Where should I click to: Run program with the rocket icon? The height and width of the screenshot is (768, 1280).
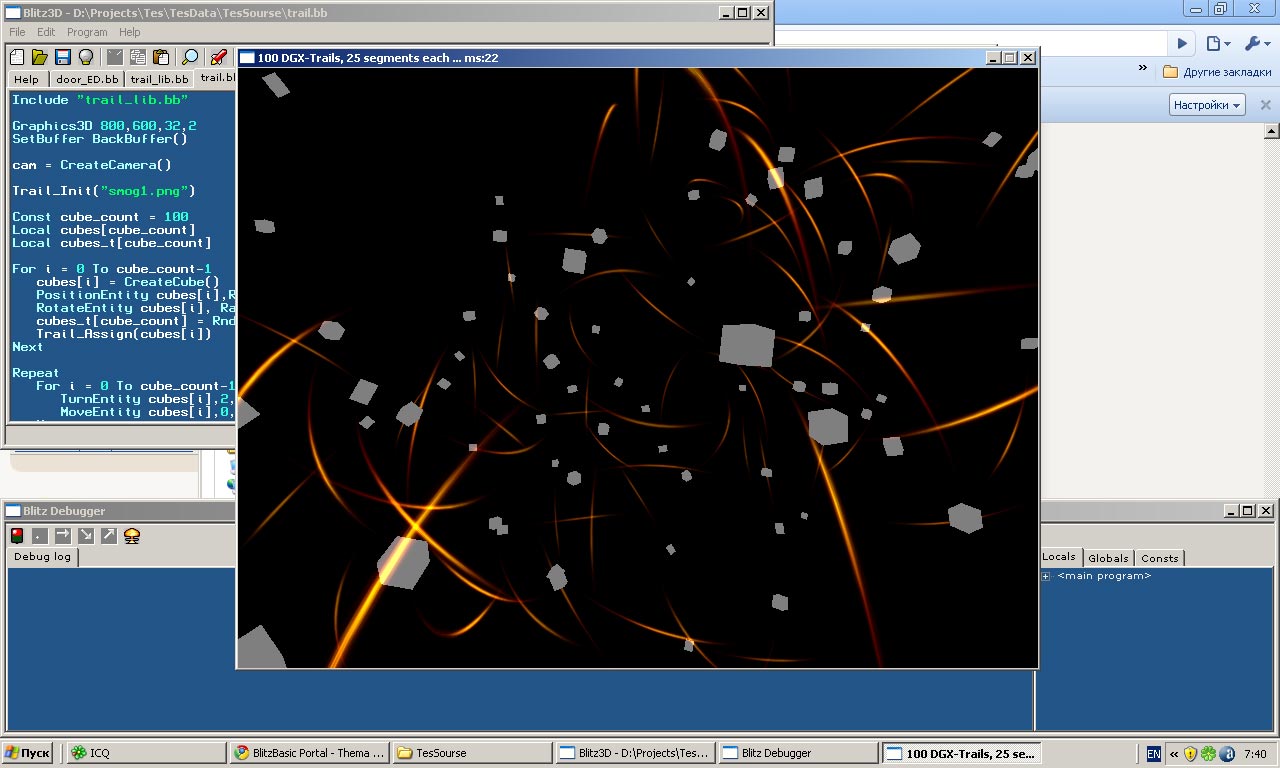pos(218,57)
